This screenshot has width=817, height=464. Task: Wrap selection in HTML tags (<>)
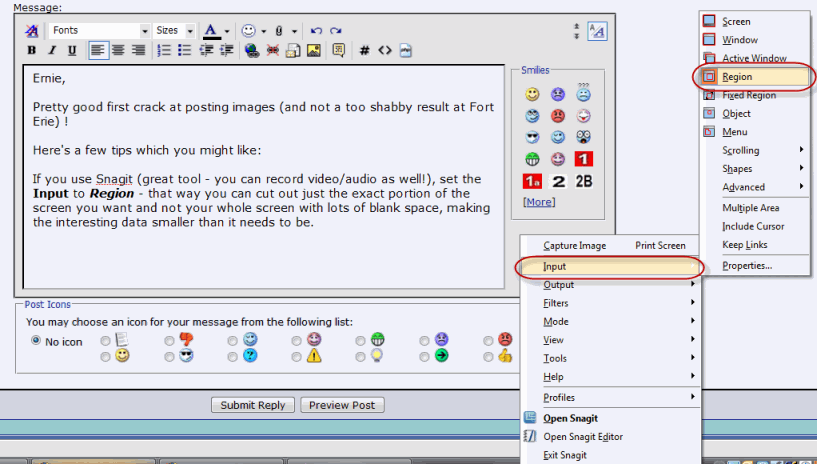385,51
